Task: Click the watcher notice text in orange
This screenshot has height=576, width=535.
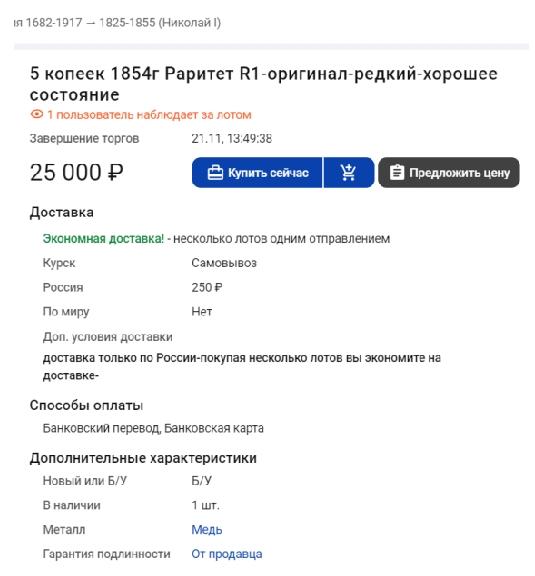Action: pyautogui.click(x=149, y=115)
